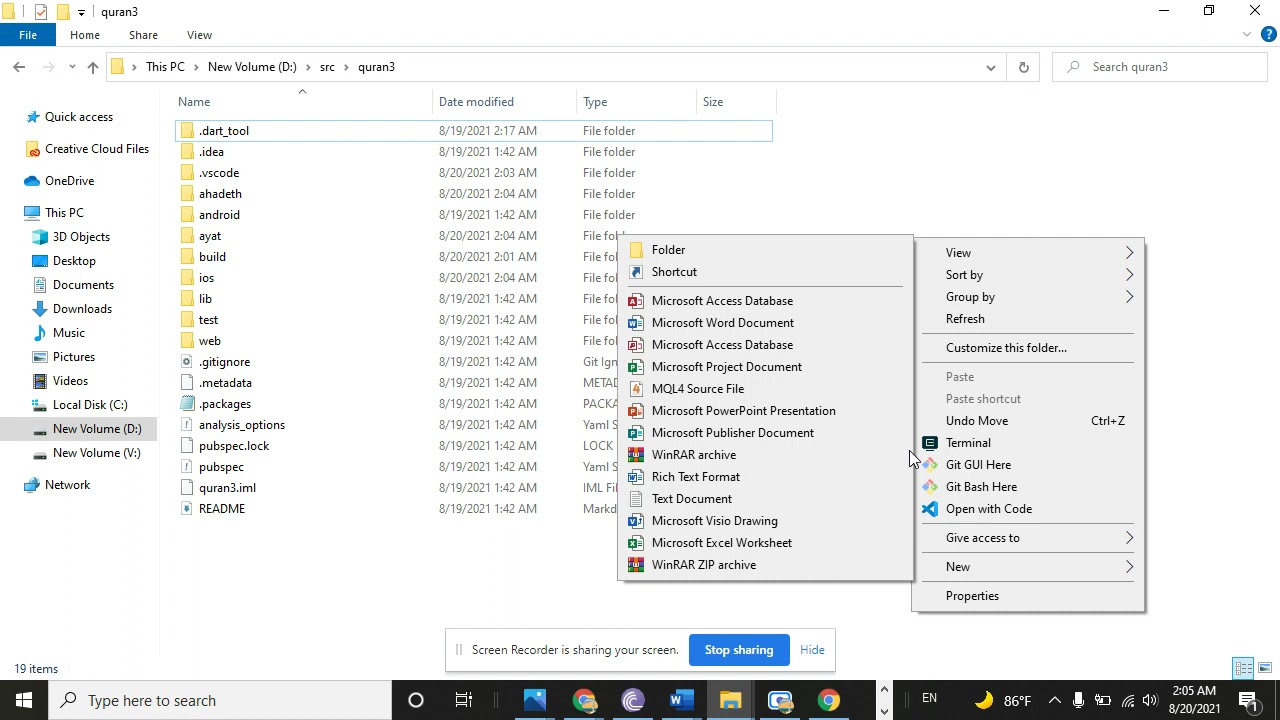Viewport: 1280px width, 720px height.
Task: Open the recent locations dropdown
Action: pos(72,67)
